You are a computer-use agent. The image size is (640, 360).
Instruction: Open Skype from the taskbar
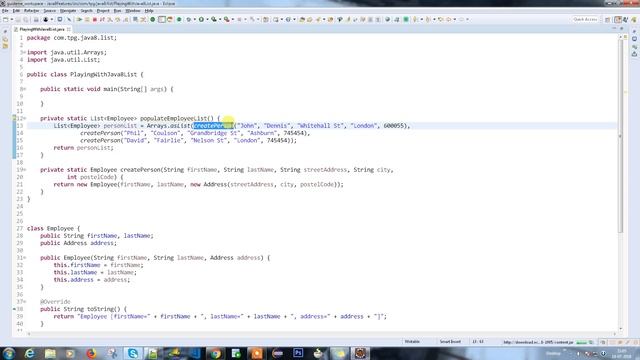coord(133,353)
